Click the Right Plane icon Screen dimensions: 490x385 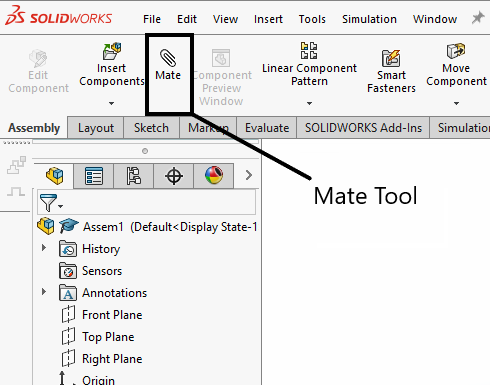coord(68,358)
